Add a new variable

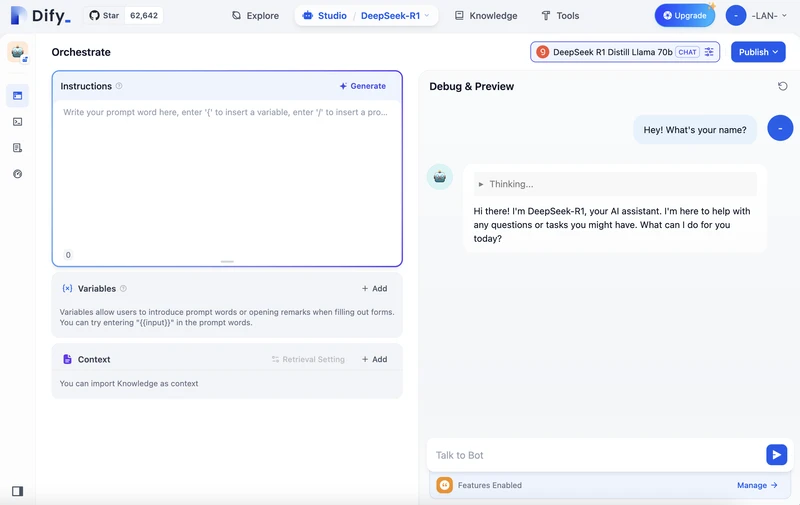[374, 288]
